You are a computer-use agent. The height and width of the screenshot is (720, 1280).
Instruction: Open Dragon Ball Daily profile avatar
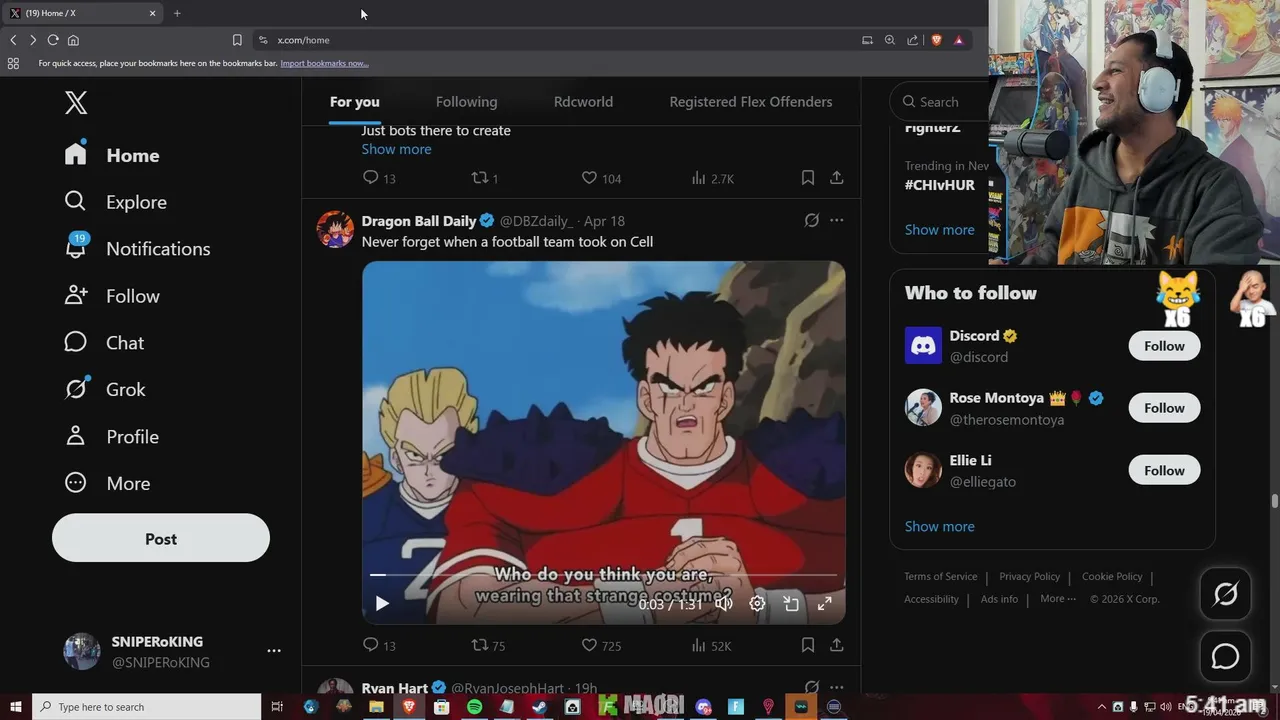pyautogui.click(x=335, y=229)
